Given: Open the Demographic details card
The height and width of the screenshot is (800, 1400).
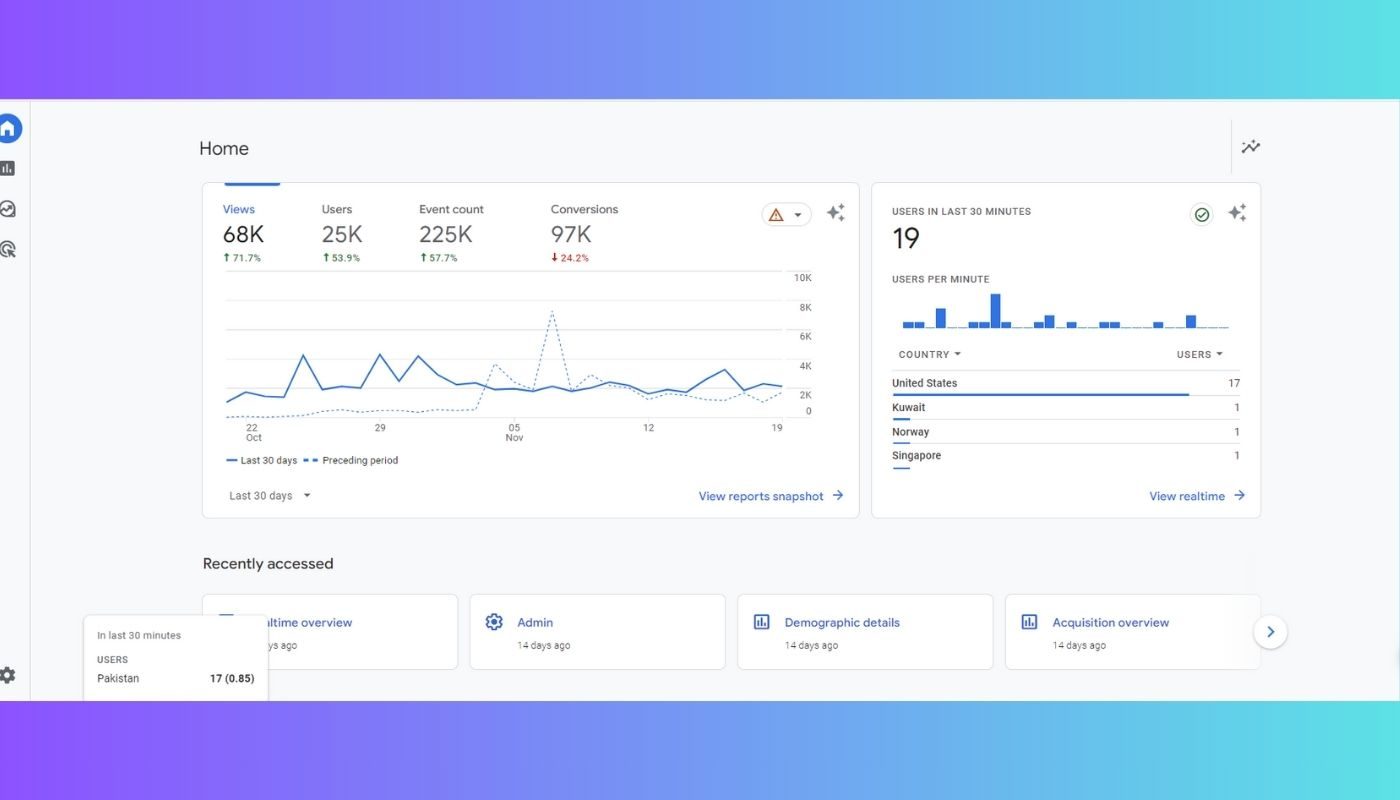Looking at the screenshot, I should click(865, 632).
